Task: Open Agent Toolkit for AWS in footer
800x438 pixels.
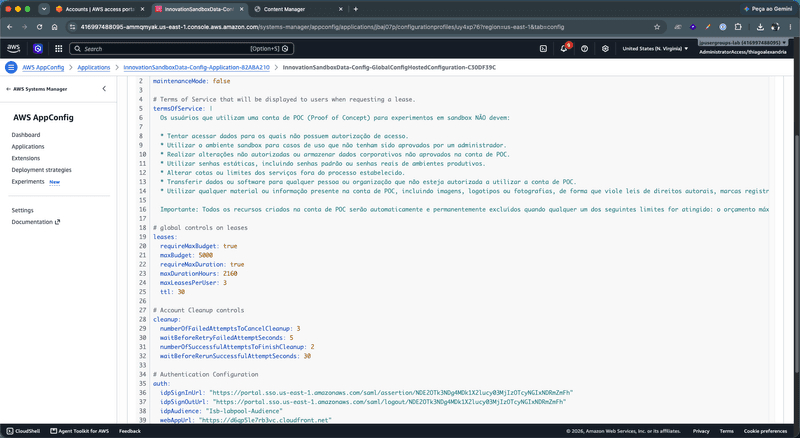Action: click(x=80, y=431)
